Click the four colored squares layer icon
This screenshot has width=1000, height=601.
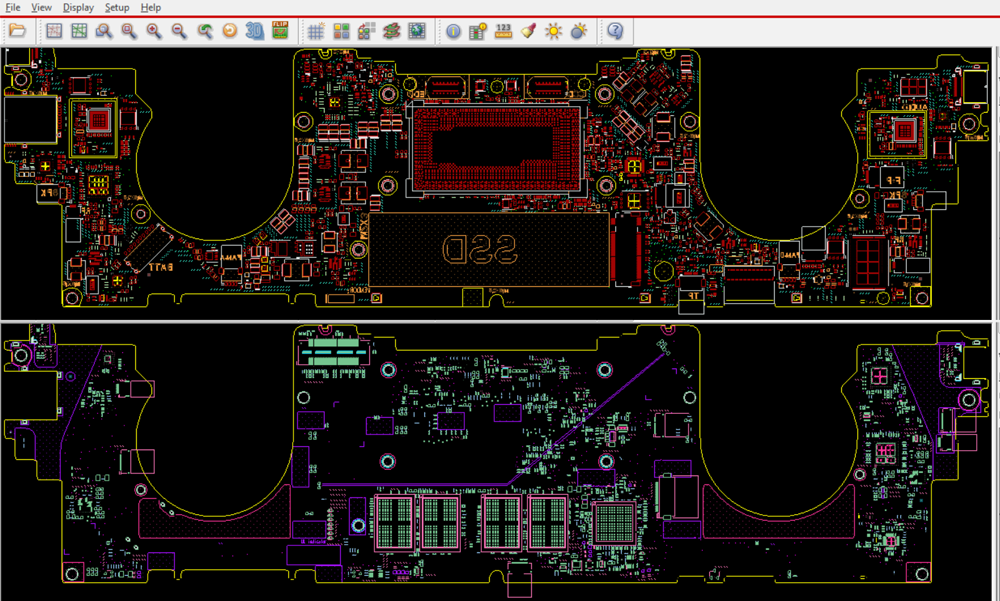341,31
